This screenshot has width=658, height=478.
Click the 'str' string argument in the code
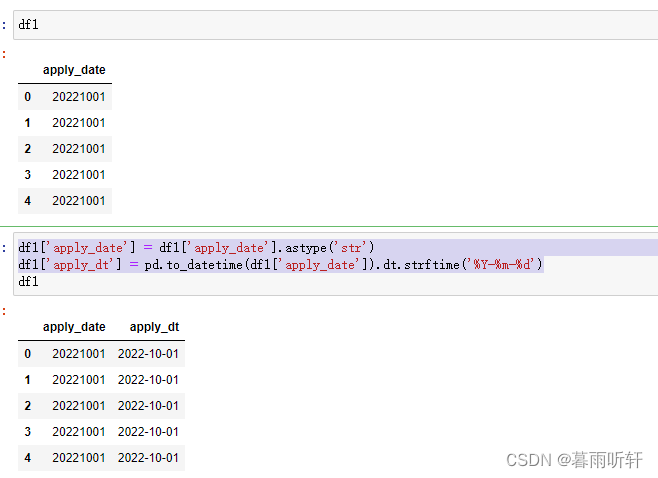point(351,248)
